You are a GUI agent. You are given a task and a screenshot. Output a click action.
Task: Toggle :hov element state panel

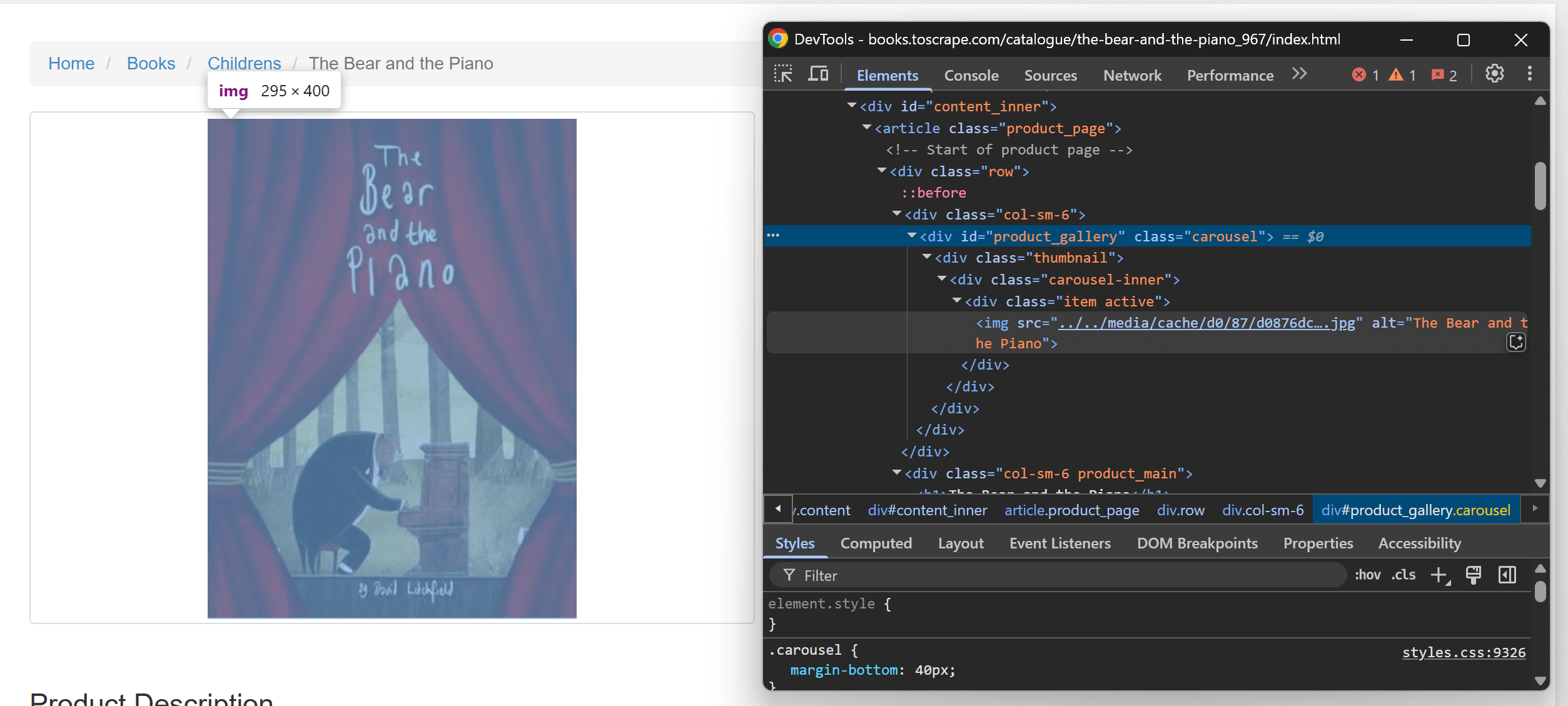[1368, 575]
